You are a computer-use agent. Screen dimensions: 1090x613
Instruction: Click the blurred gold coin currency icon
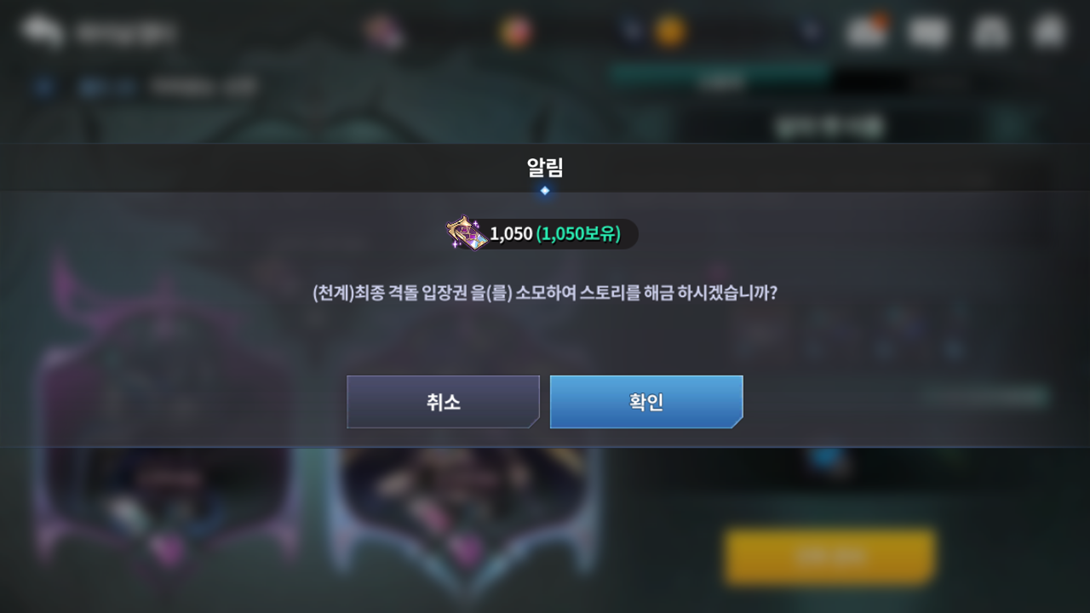pyautogui.click(x=669, y=31)
